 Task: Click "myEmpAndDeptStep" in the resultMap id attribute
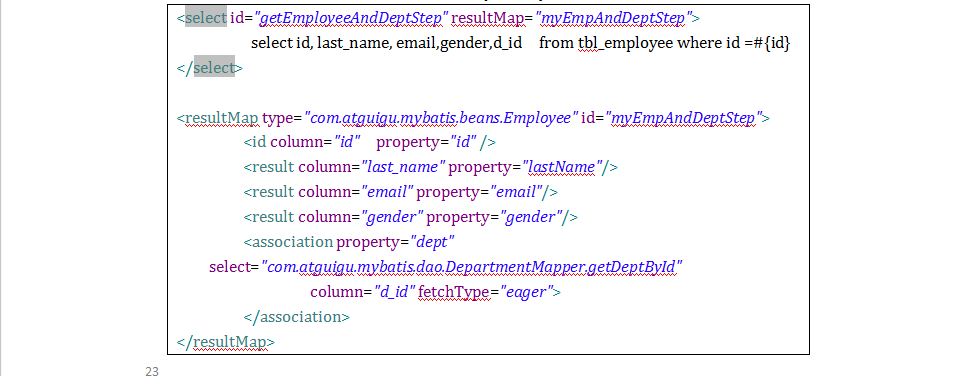683,118
